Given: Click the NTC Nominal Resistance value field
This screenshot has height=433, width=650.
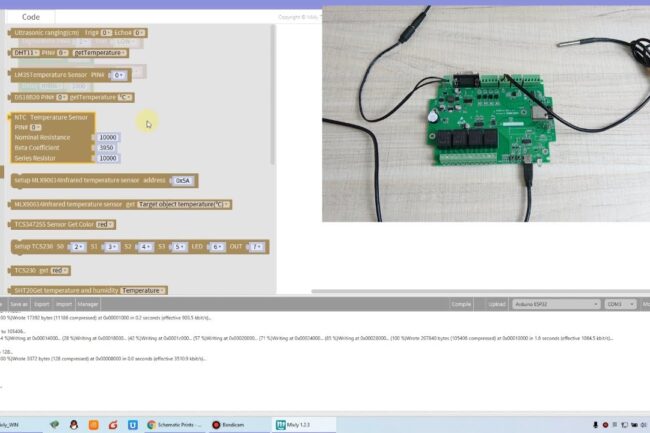Looking at the screenshot, I should coord(107,137).
